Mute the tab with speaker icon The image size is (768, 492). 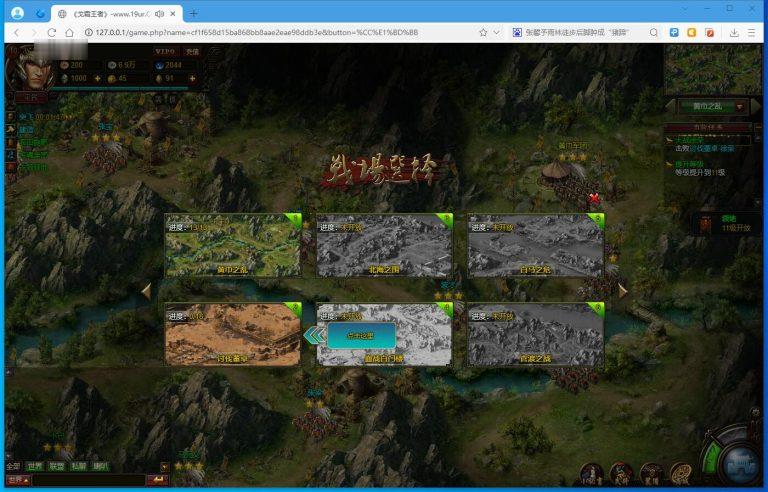[159, 14]
